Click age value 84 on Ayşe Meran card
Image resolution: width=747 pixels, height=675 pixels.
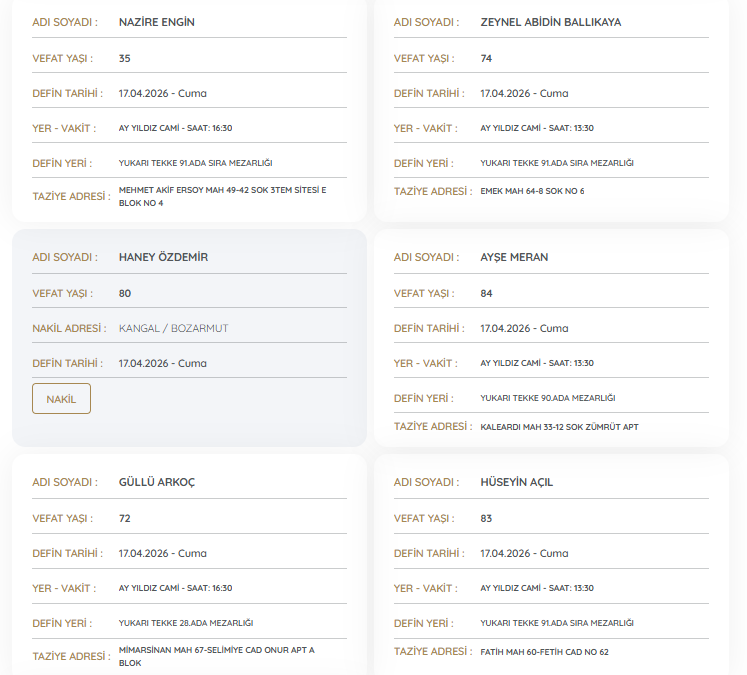click(x=486, y=293)
